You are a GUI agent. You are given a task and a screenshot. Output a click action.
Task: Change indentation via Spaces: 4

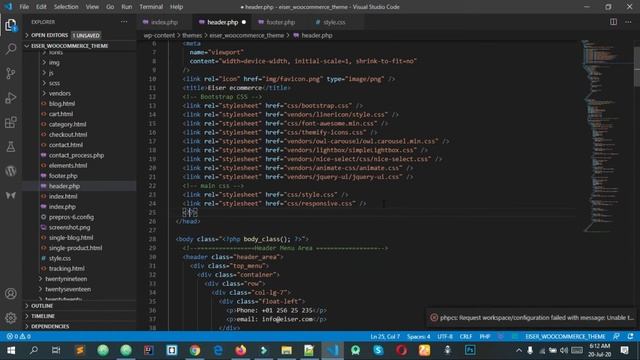418,336
